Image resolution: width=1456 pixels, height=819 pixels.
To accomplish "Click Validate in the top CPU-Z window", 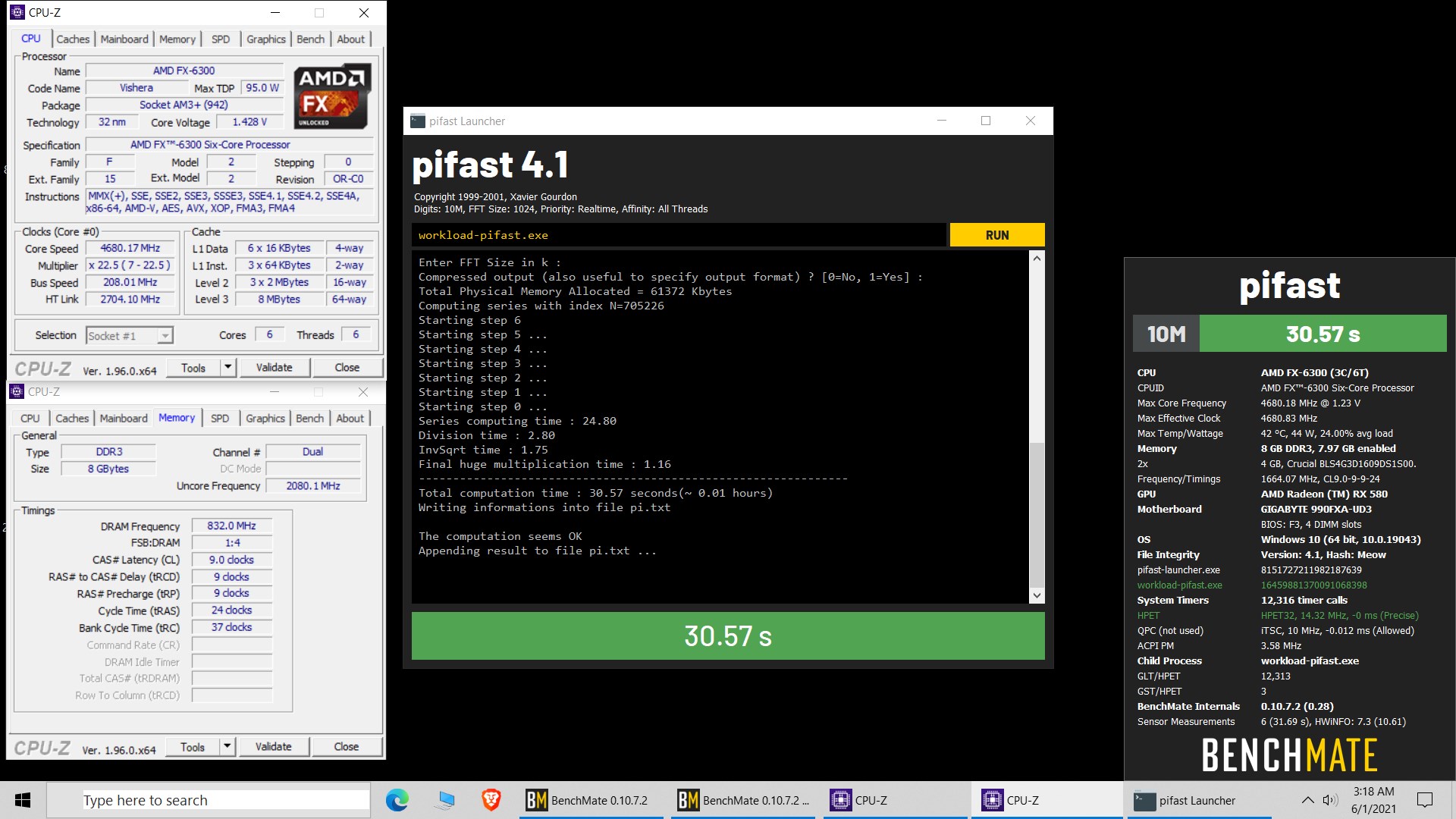I will (275, 368).
